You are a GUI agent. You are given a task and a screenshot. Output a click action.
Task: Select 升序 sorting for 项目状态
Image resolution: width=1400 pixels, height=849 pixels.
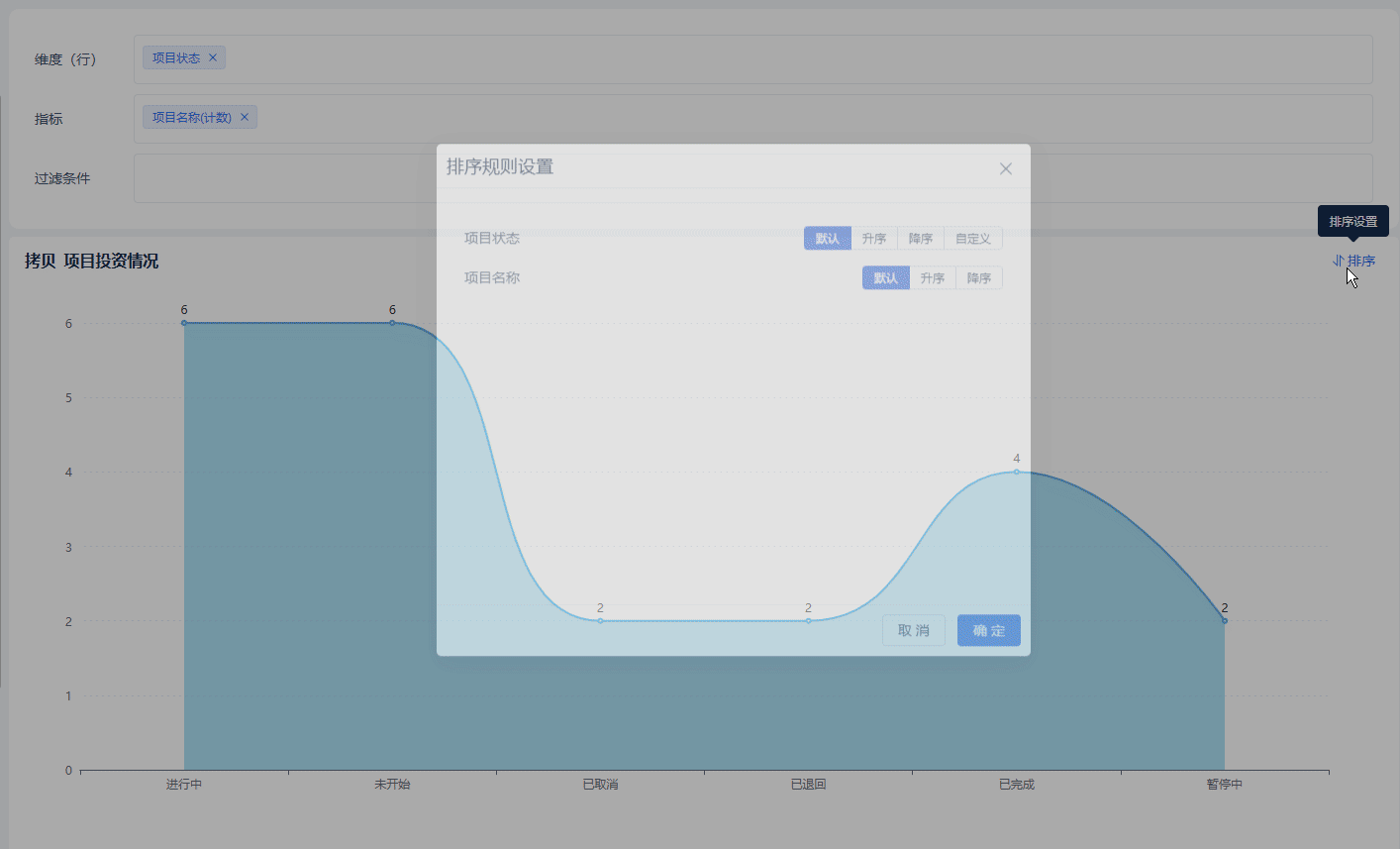pyautogui.click(x=873, y=239)
